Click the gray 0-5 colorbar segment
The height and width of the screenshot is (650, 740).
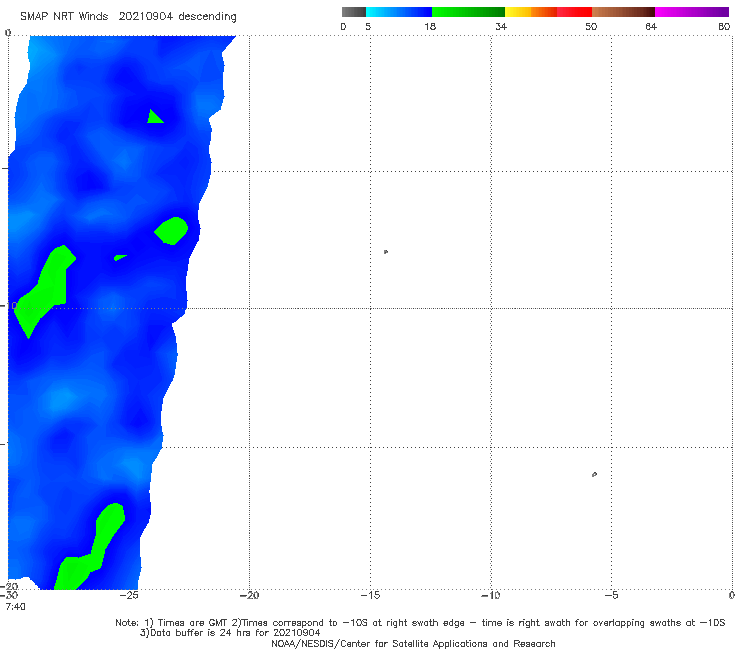pyautogui.click(x=354, y=12)
